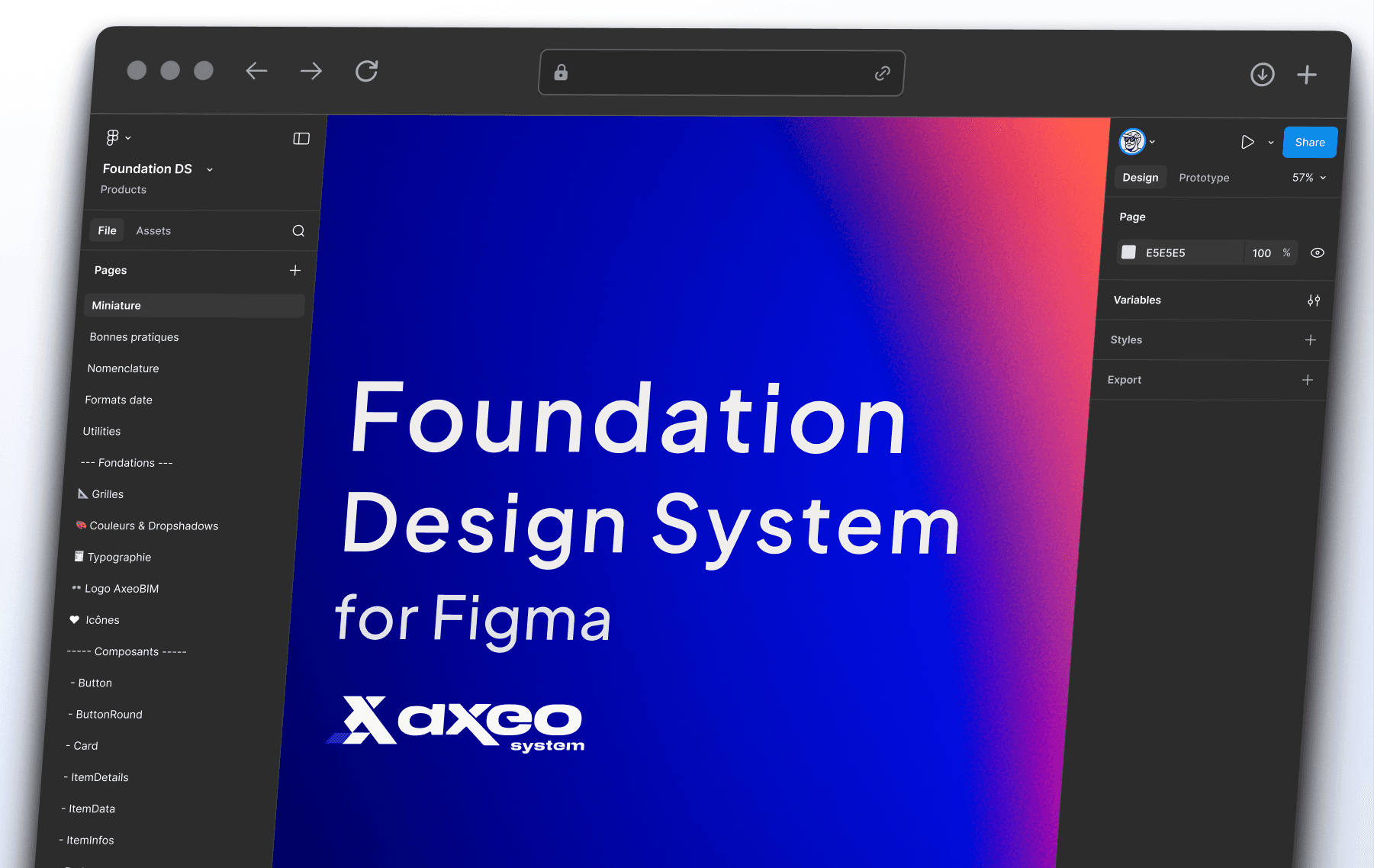Click the Pages section header
Image resolution: width=1374 pixels, height=868 pixels.
tap(111, 271)
